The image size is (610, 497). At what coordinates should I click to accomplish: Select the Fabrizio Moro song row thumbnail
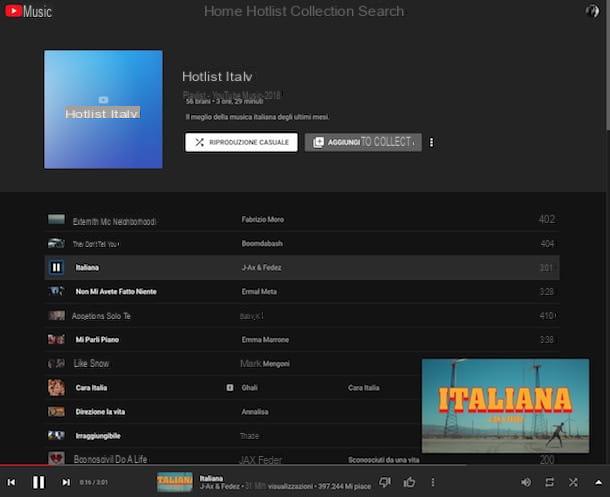click(x=56, y=219)
